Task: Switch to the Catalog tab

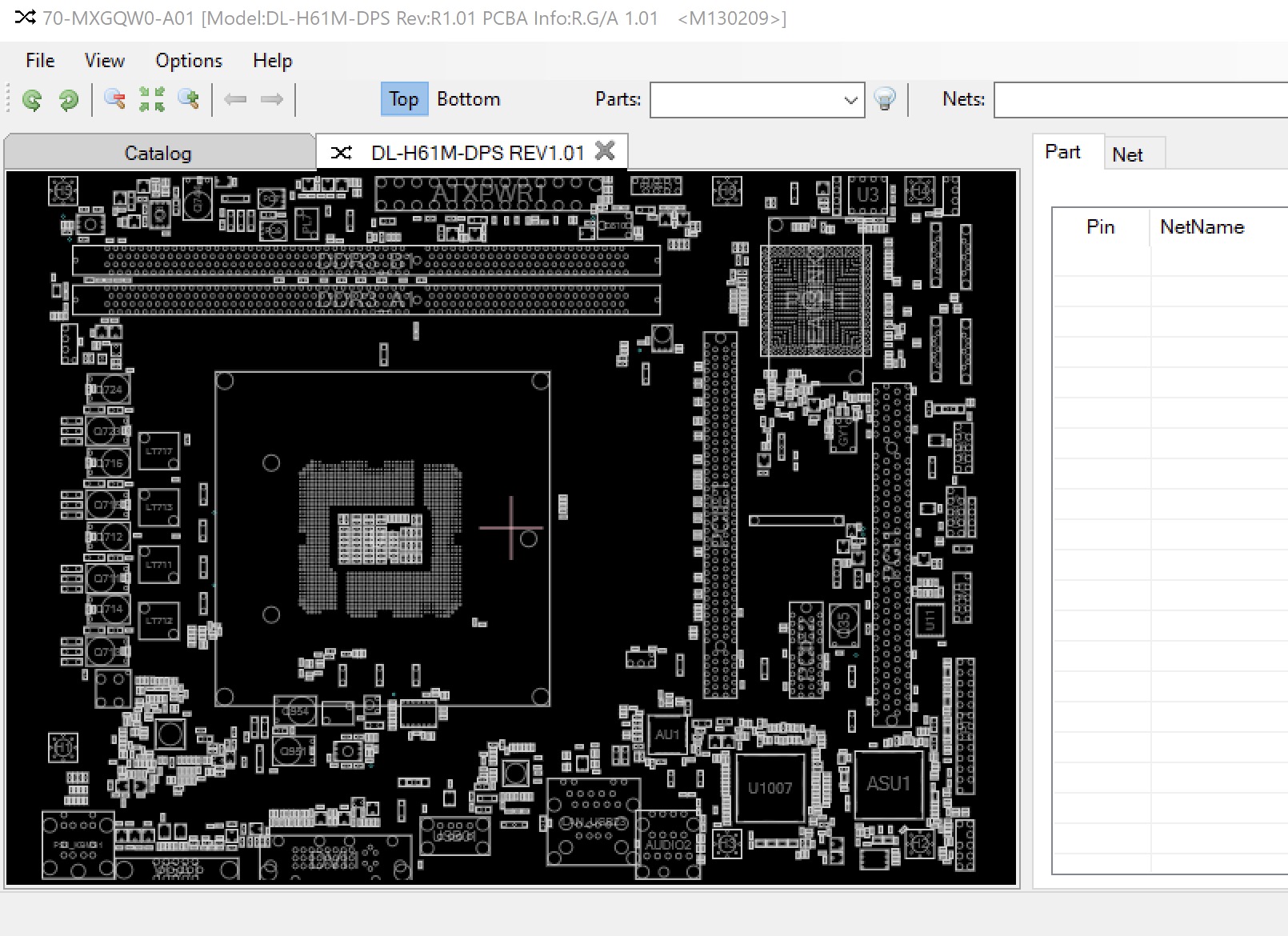Action: point(157,152)
